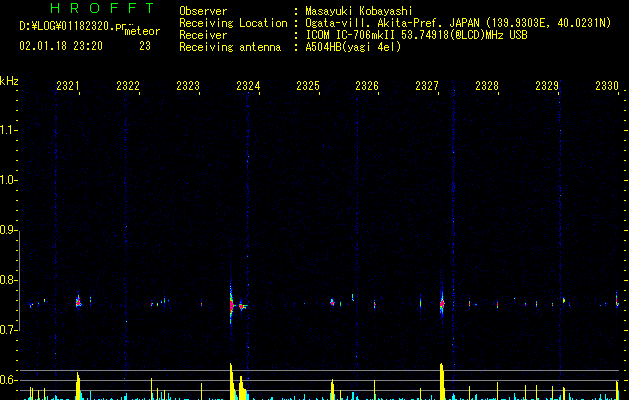Click the 1.0 kHz axis label

click(x=9, y=180)
